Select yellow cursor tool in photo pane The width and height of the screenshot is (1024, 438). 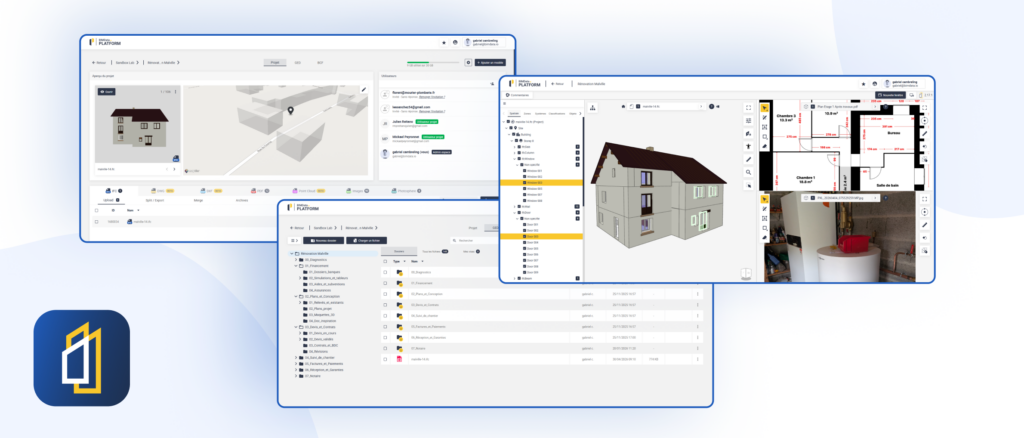point(765,199)
